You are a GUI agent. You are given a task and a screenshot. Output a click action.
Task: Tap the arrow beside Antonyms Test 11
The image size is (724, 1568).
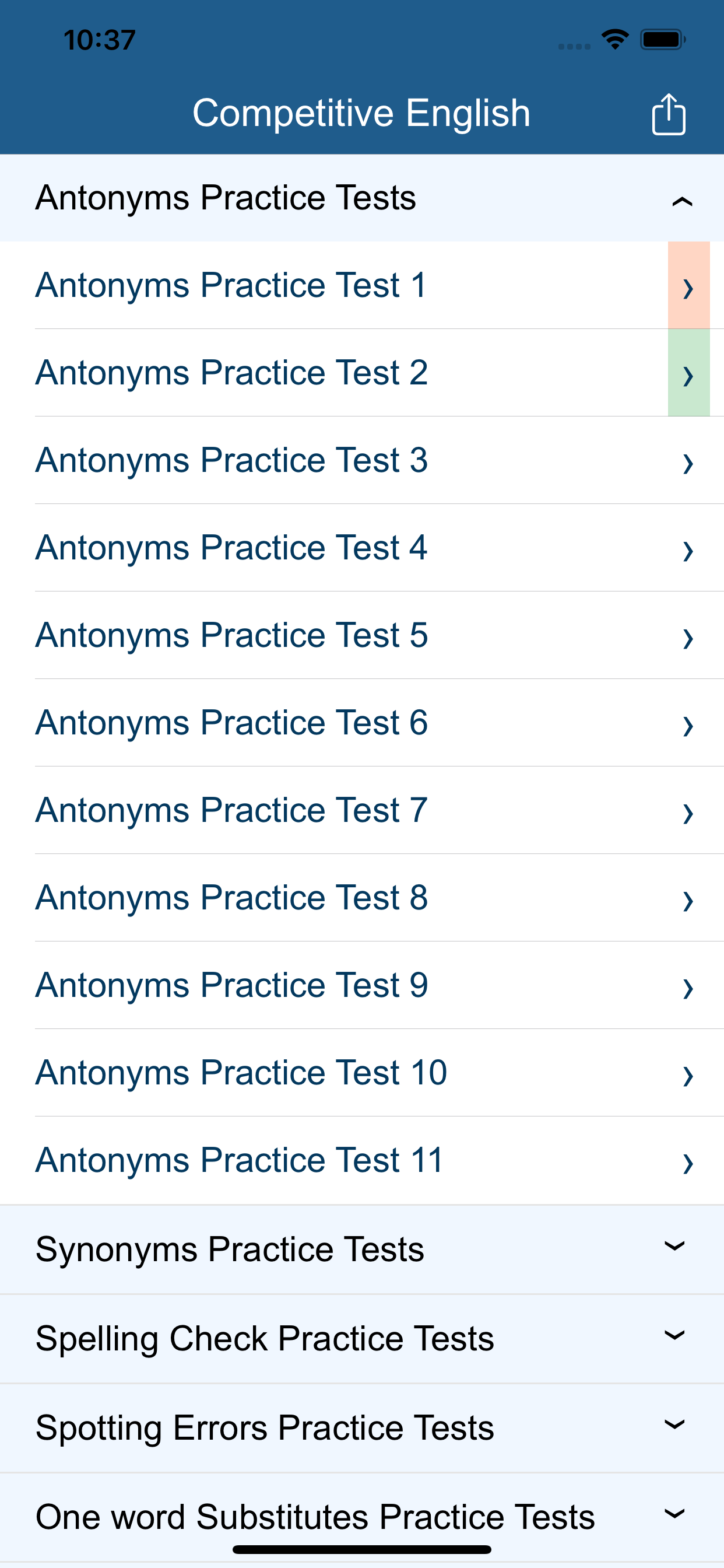688,1163
